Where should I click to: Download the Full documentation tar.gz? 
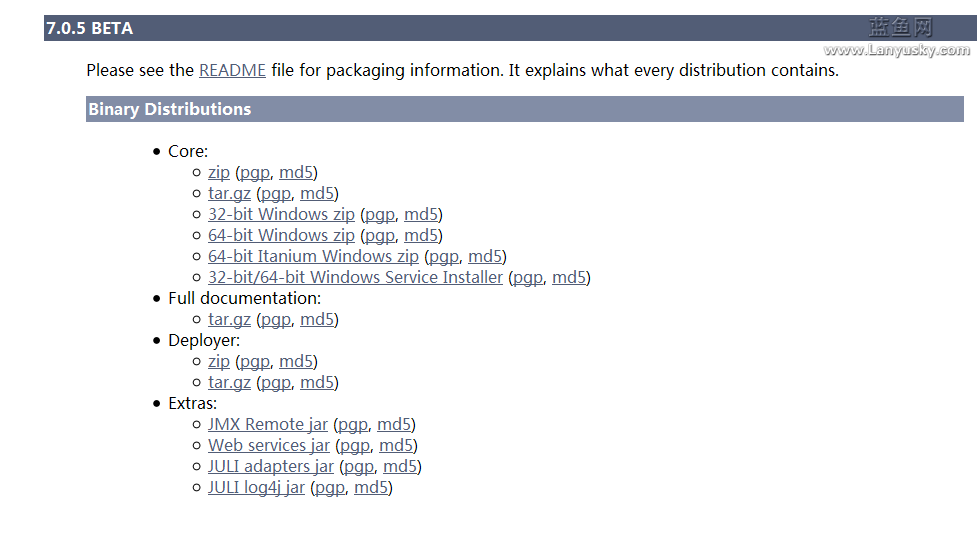point(229,320)
